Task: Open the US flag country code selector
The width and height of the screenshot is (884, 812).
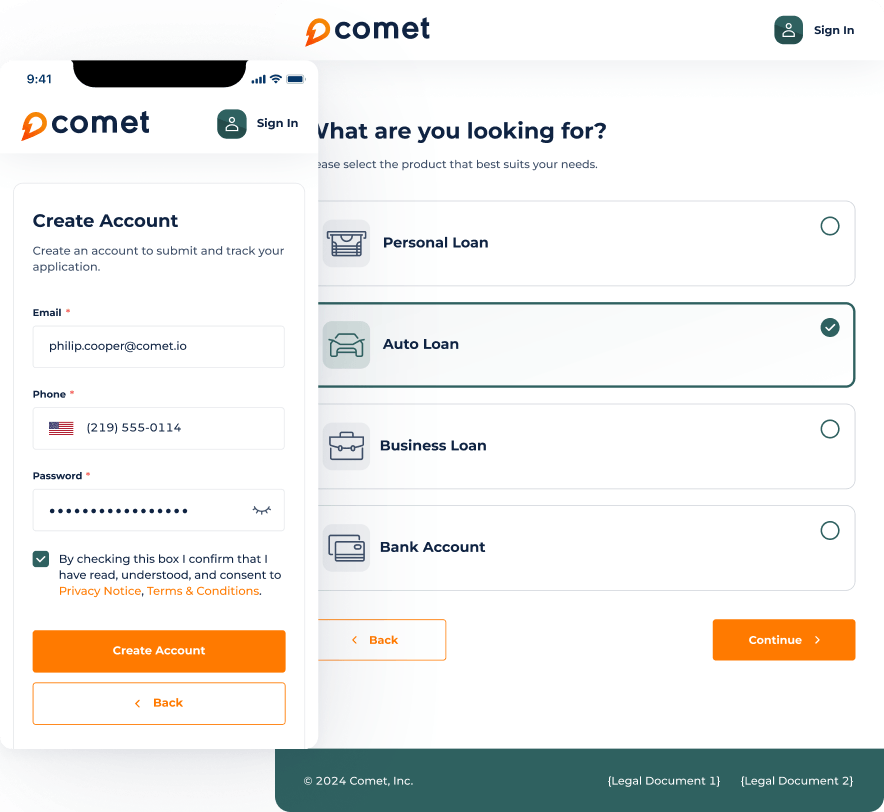Action: (x=61, y=428)
